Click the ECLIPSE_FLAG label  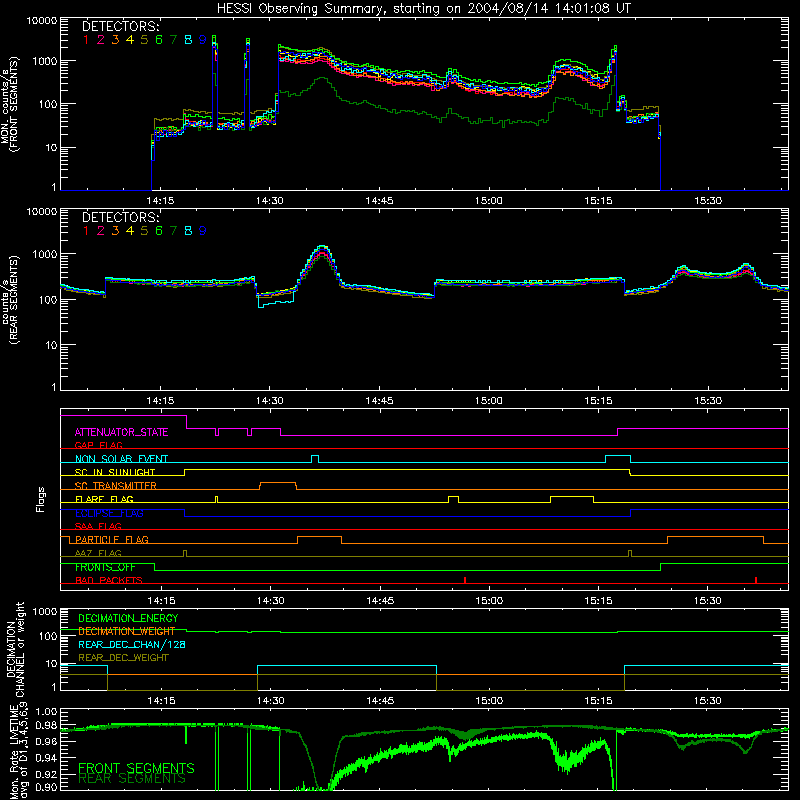pos(109,513)
